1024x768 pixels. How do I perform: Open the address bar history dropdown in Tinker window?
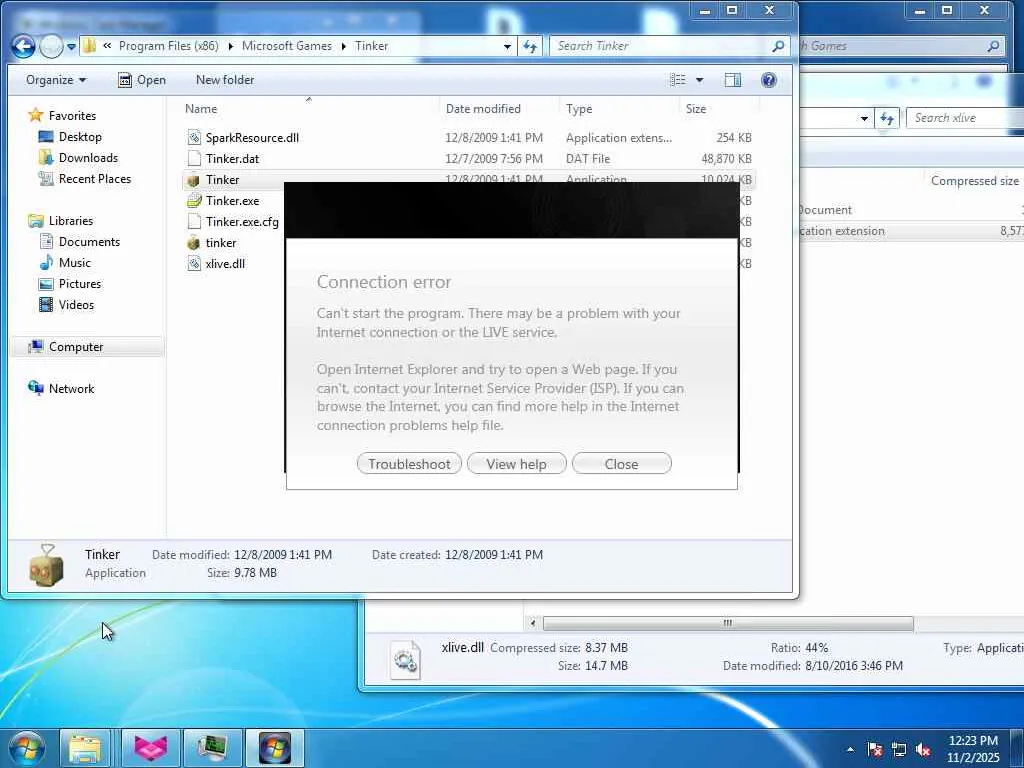coord(507,46)
